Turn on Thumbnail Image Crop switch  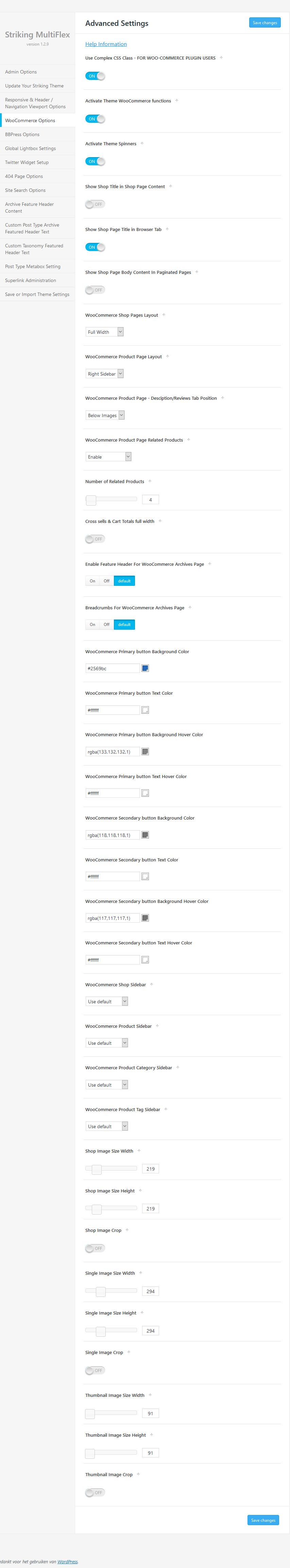click(95, 1492)
